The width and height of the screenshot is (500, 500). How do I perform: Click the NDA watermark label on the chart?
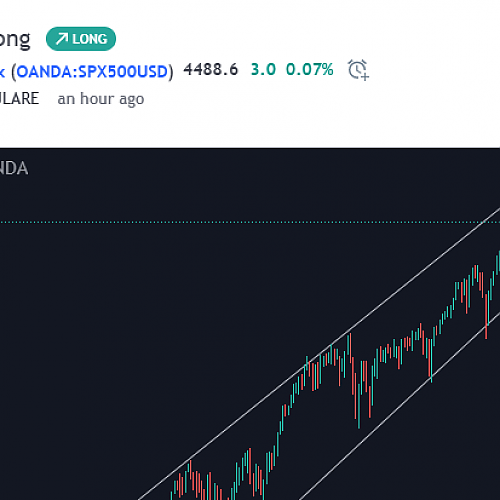[14, 168]
